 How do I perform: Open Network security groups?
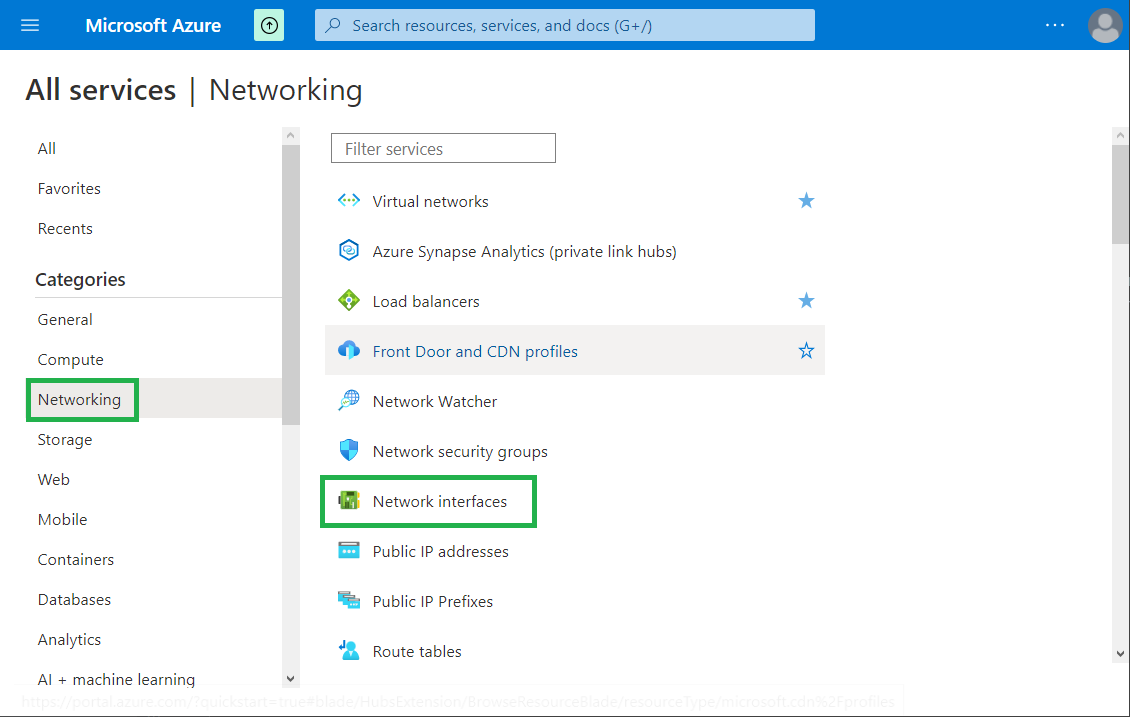tap(460, 451)
